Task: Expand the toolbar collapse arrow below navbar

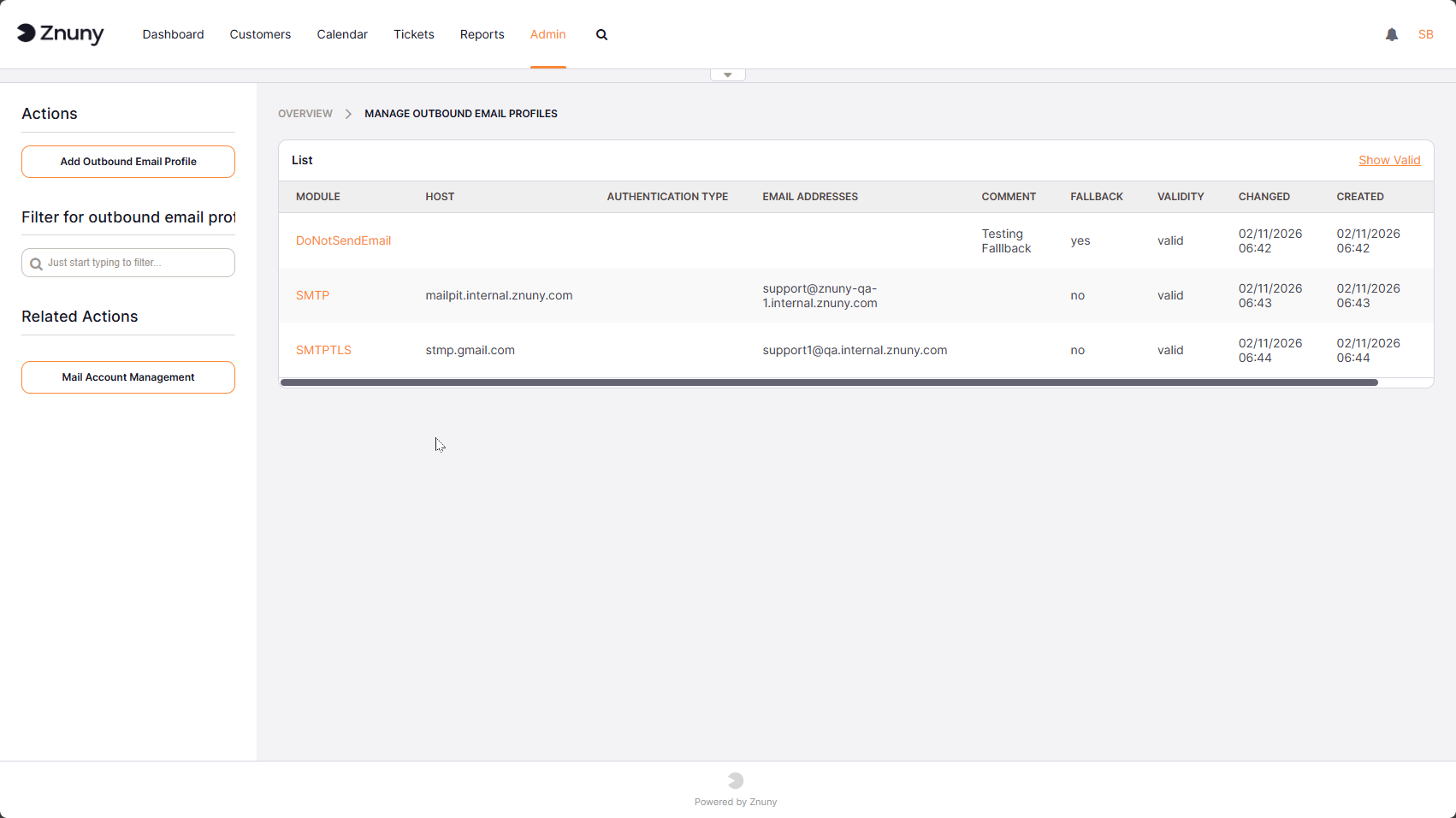Action: tap(727, 75)
